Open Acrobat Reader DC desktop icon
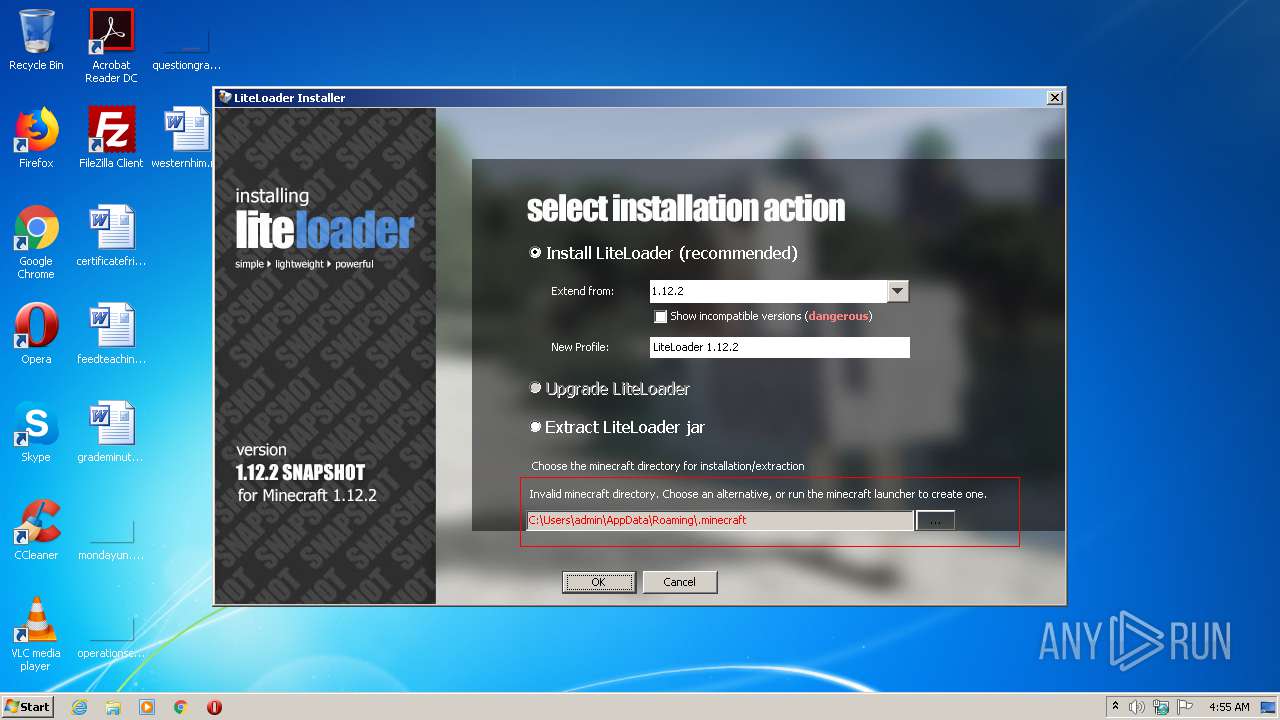 tap(111, 46)
